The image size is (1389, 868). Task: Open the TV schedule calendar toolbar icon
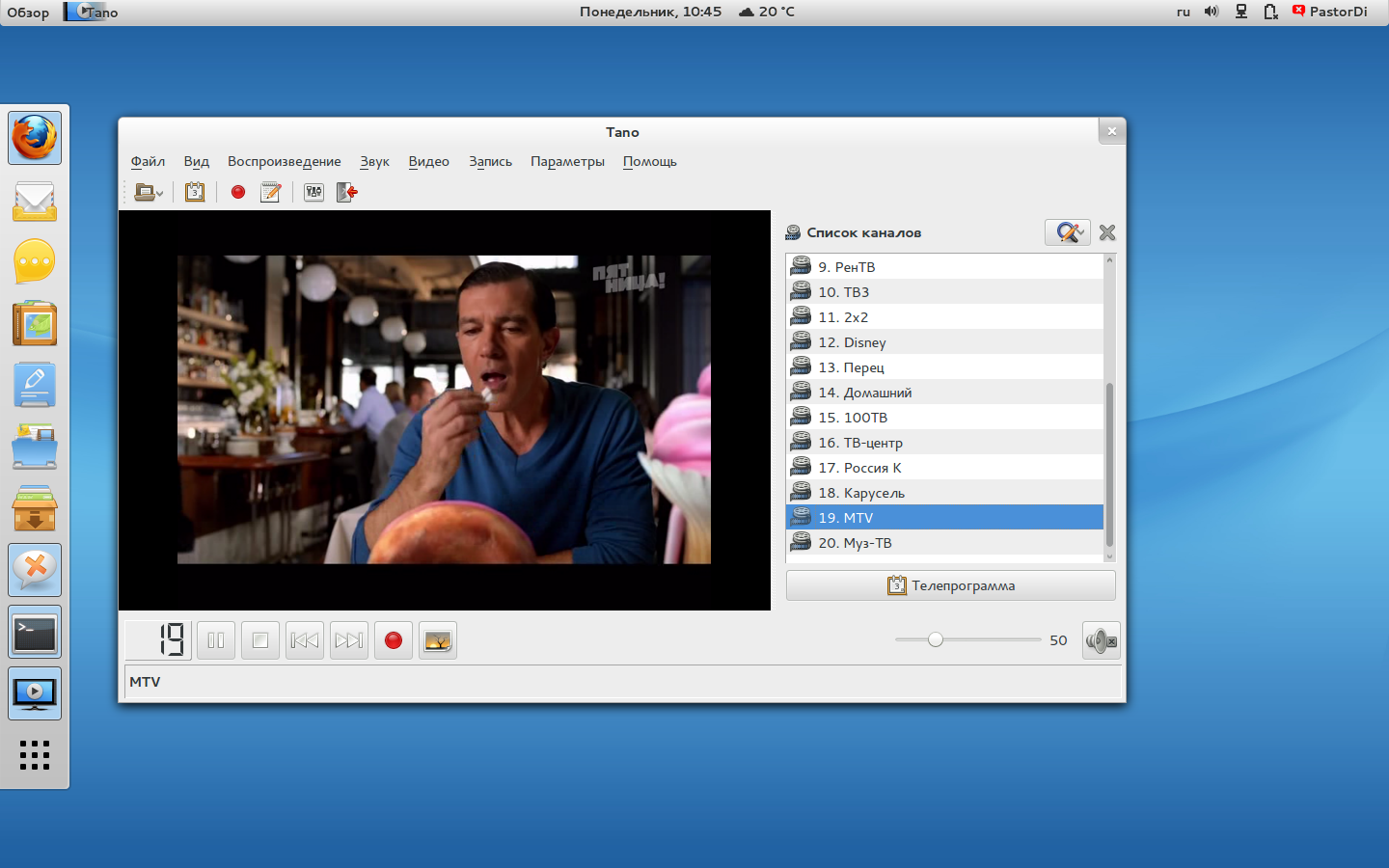[195, 192]
